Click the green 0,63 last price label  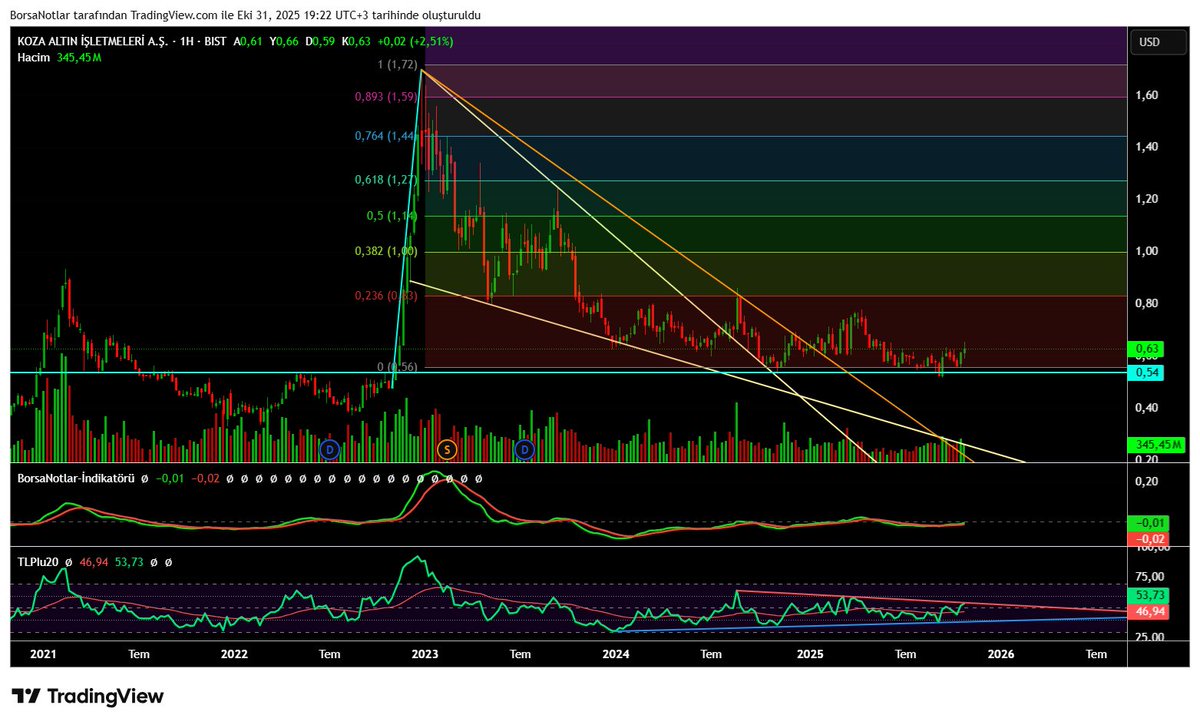coord(1144,349)
